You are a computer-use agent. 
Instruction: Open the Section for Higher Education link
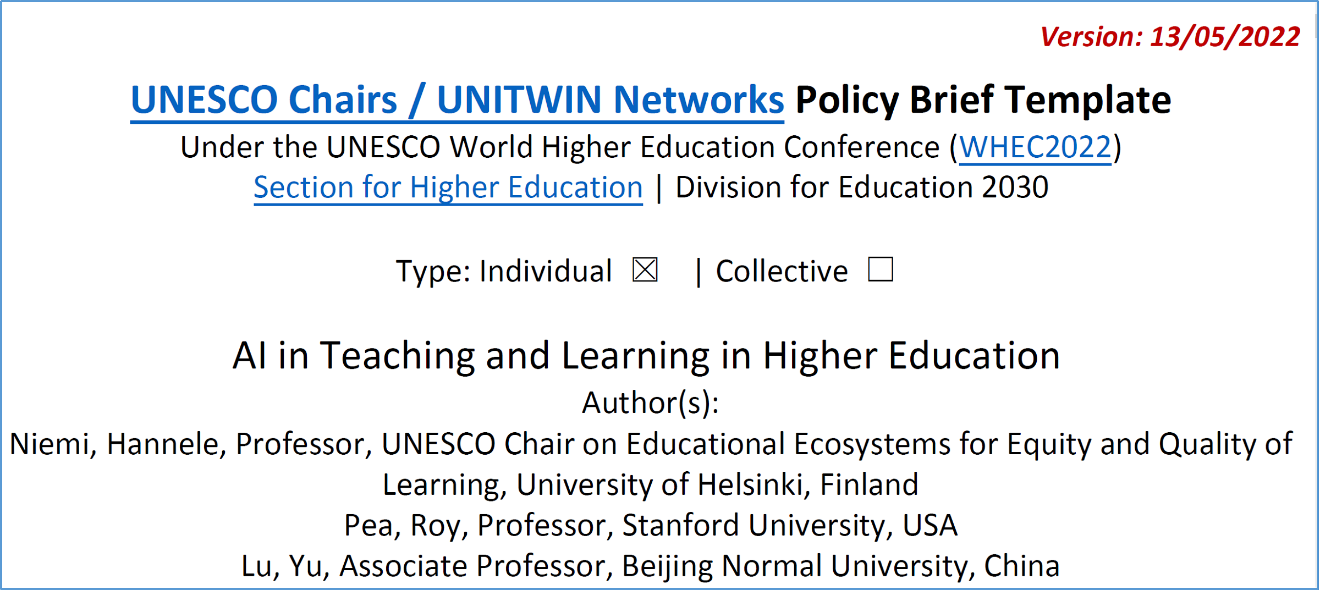point(448,188)
